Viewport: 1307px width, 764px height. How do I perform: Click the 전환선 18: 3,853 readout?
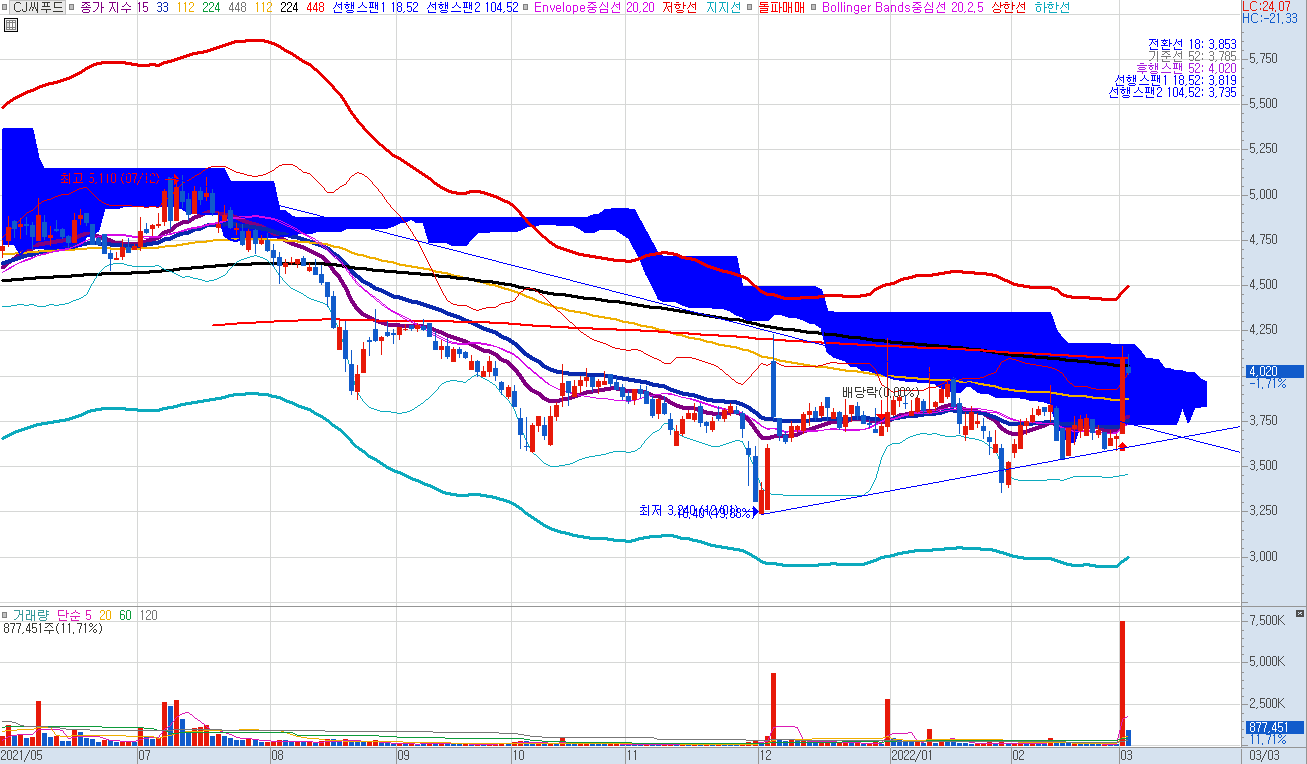(1192, 44)
